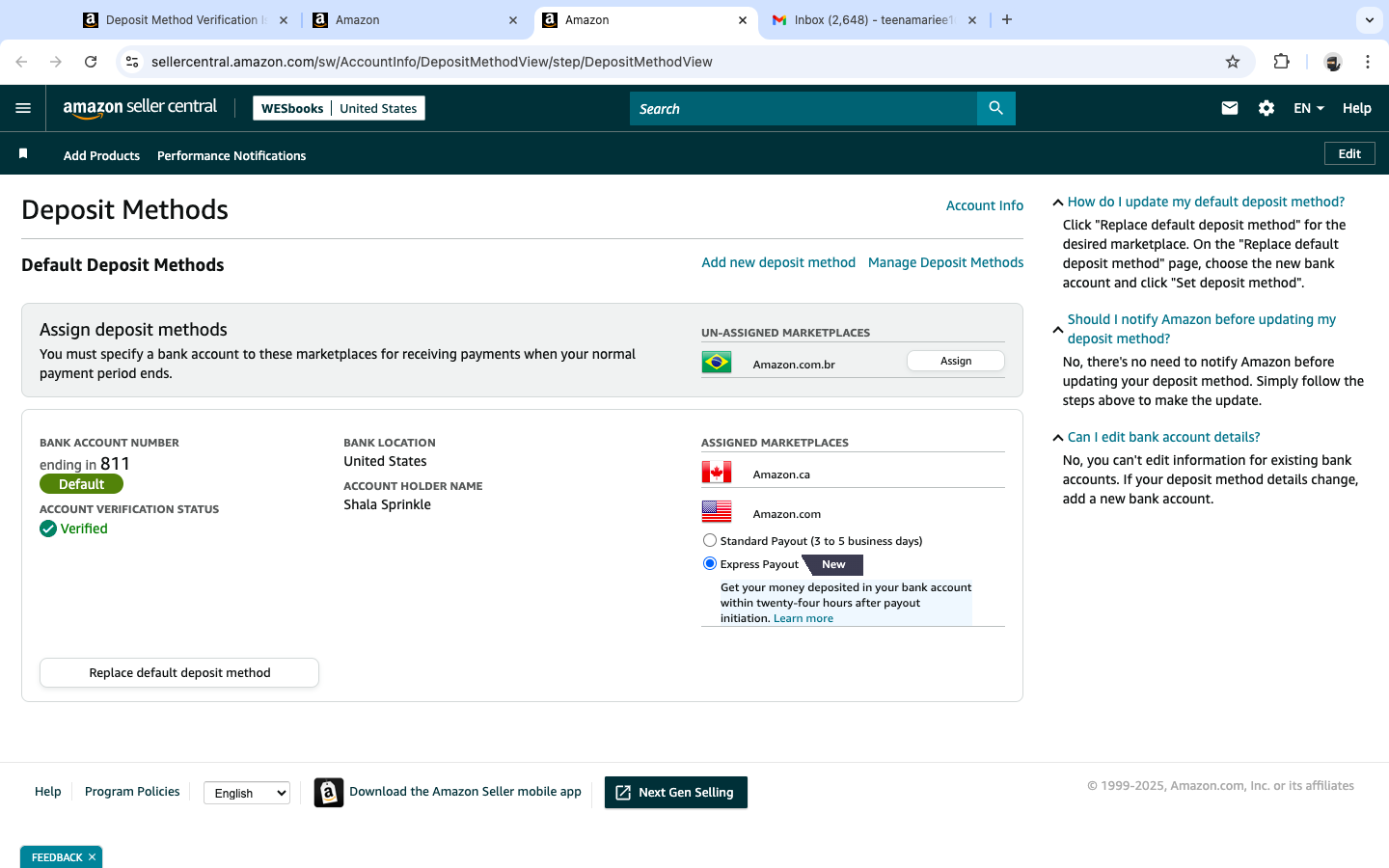
Task: Reload the page
Action: tap(91, 62)
